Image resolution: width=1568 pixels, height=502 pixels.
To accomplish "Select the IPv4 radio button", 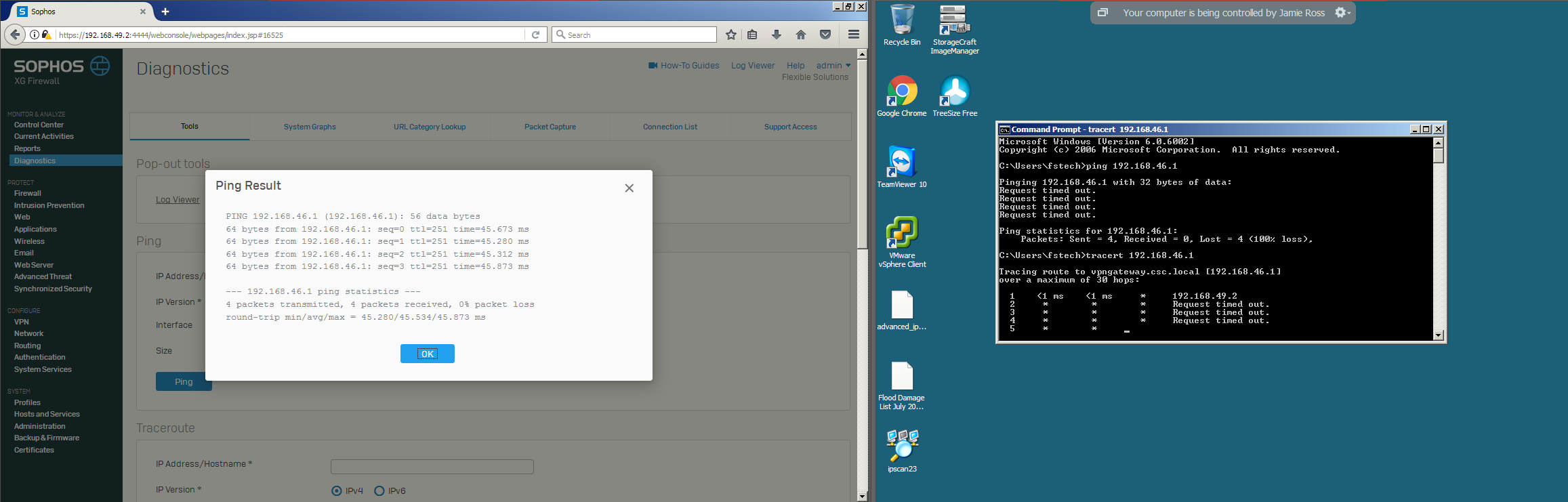I will click(337, 490).
